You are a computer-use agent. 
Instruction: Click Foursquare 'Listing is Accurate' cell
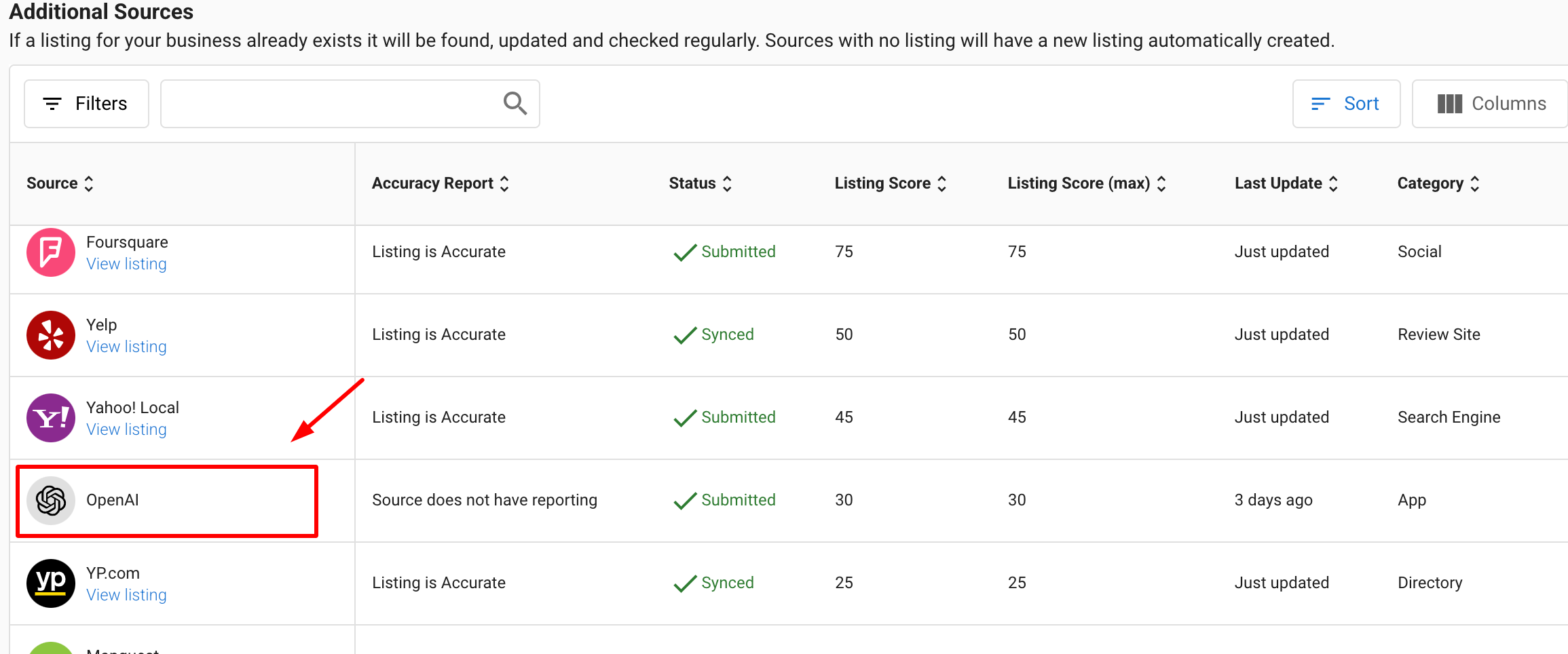pos(438,252)
